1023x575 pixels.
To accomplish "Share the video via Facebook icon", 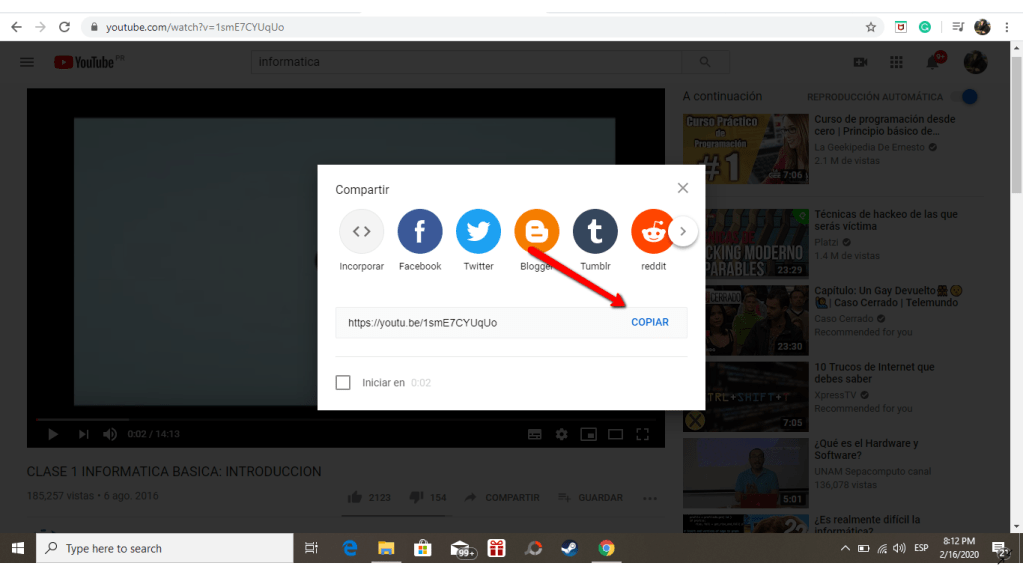I will 420,231.
